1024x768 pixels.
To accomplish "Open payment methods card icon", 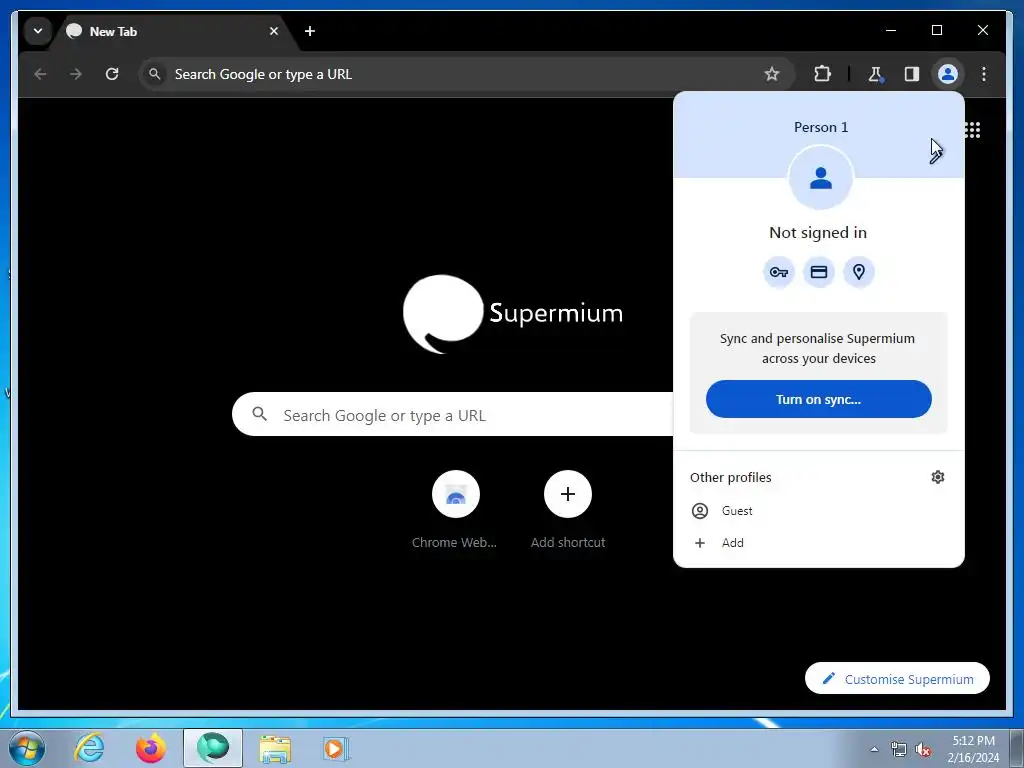I will pos(819,272).
